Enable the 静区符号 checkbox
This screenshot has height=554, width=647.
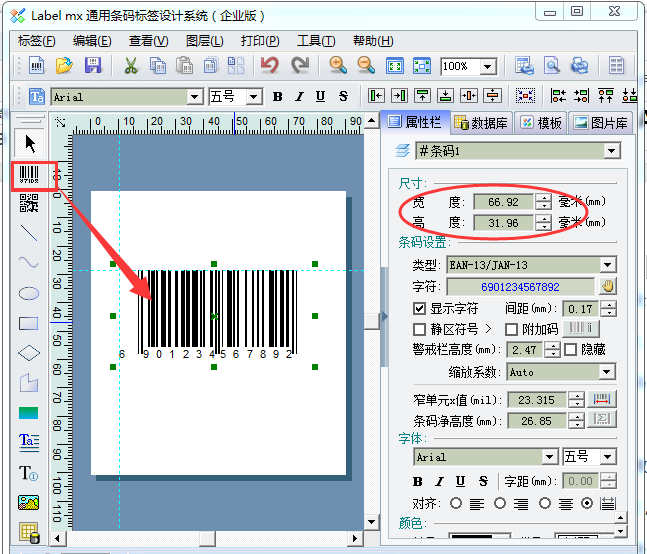pos(420,329)
